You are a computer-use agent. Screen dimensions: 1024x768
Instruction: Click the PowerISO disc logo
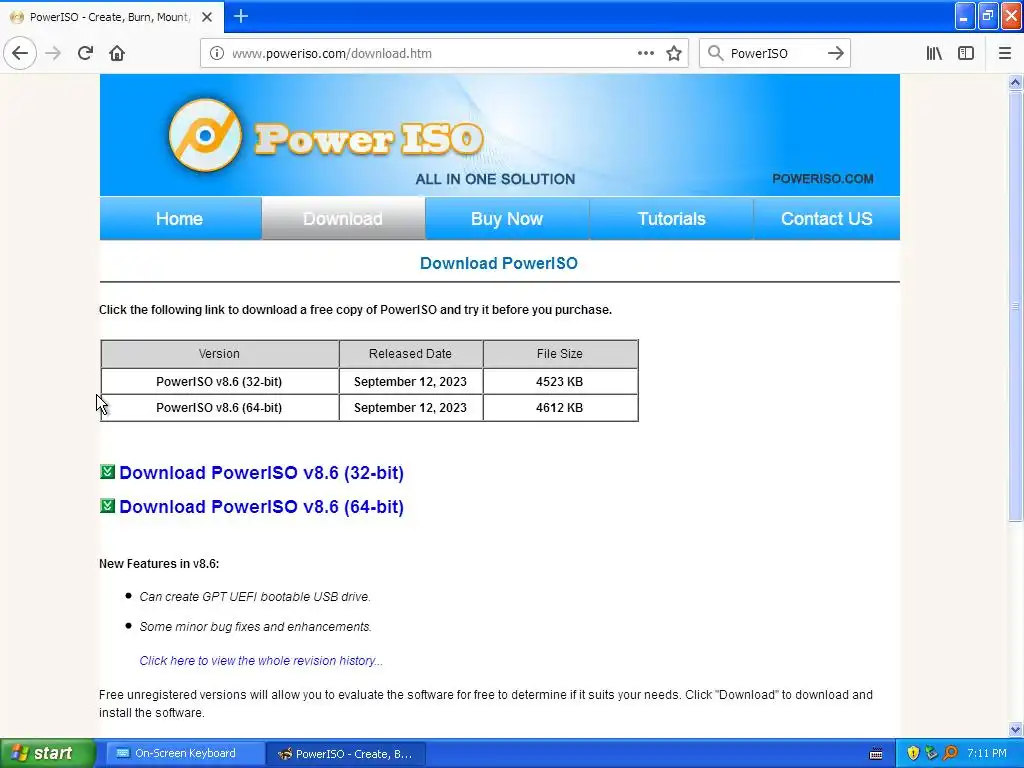[205, 135]
